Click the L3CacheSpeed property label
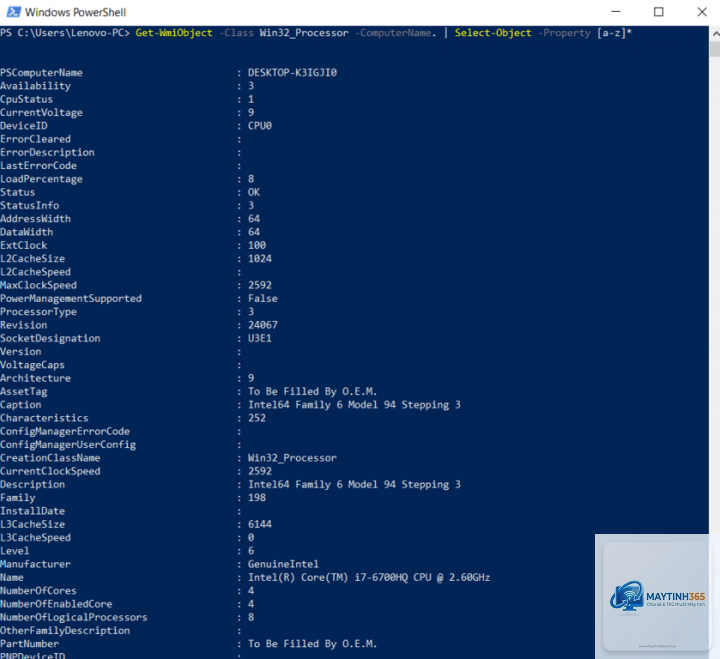 35,538
